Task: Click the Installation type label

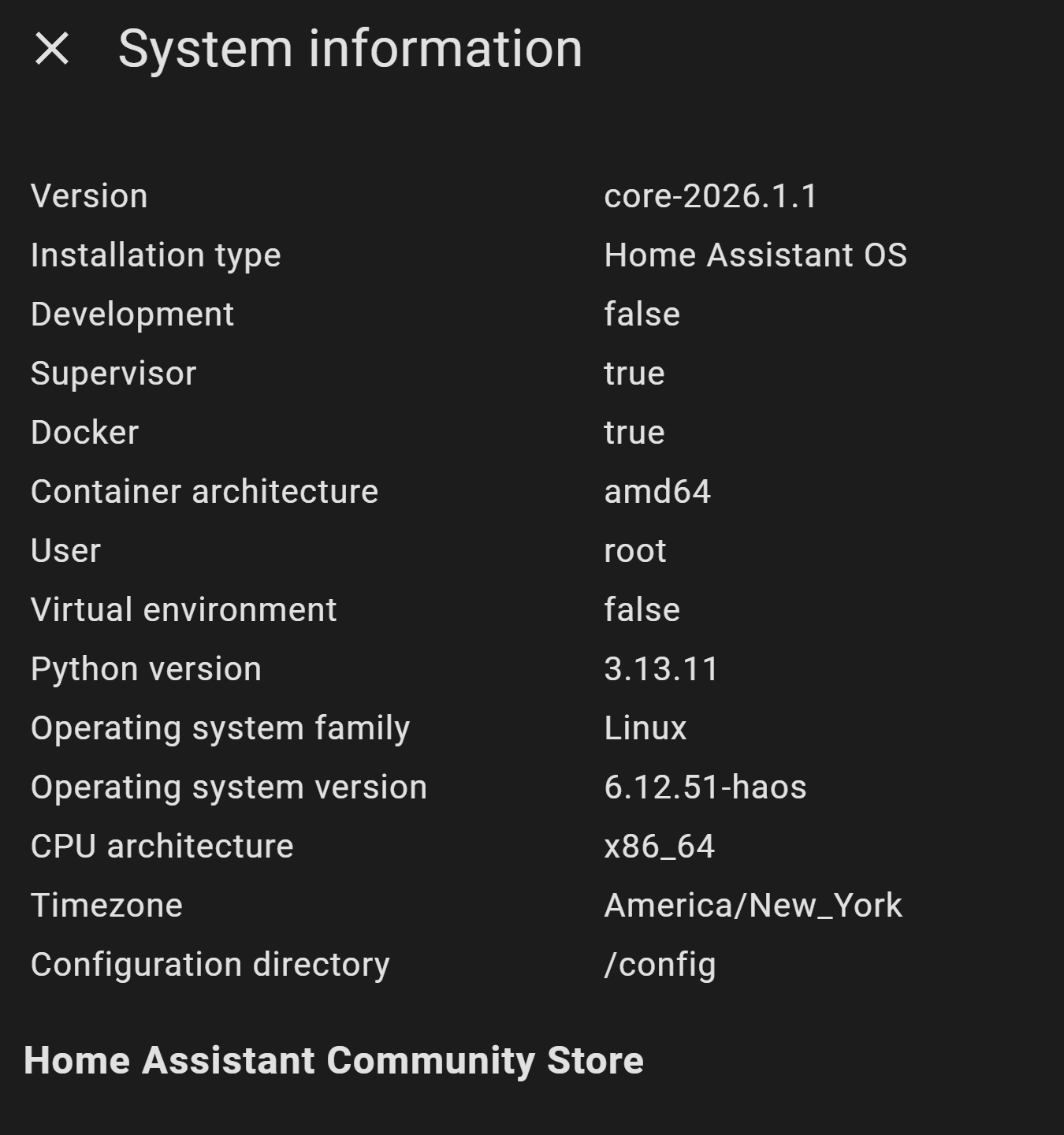Action: click(x=155, y=255)
